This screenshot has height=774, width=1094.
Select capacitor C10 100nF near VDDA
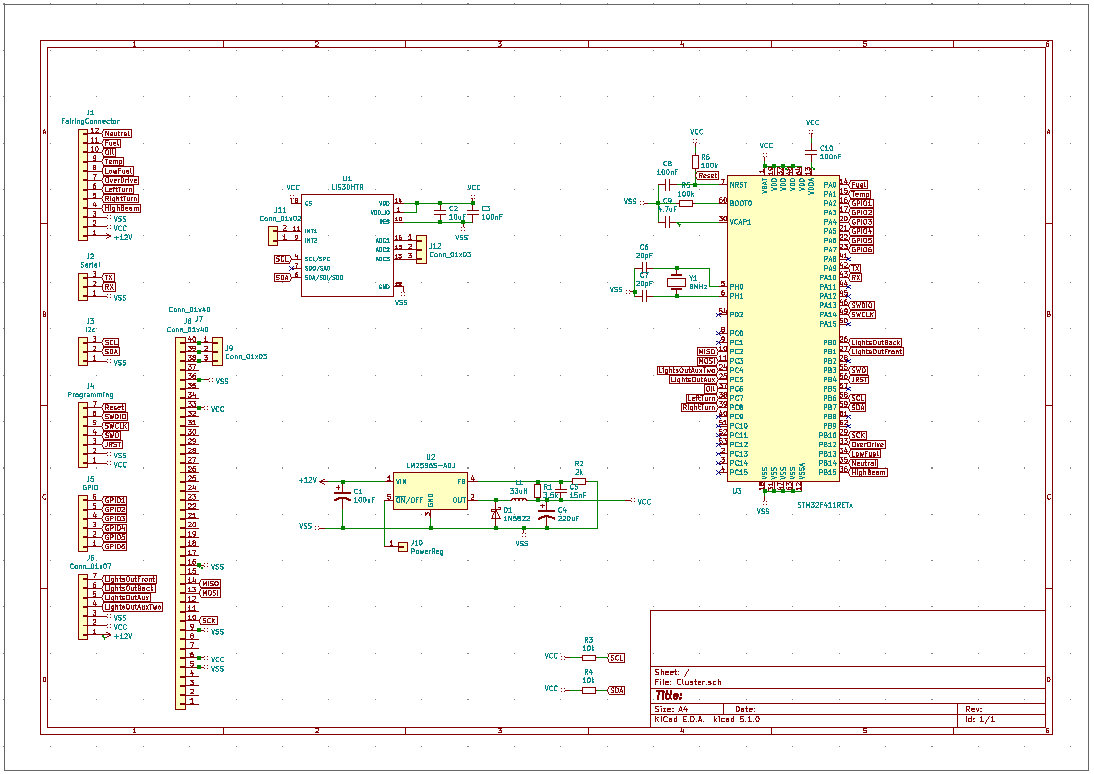click(x=811, y=151)
